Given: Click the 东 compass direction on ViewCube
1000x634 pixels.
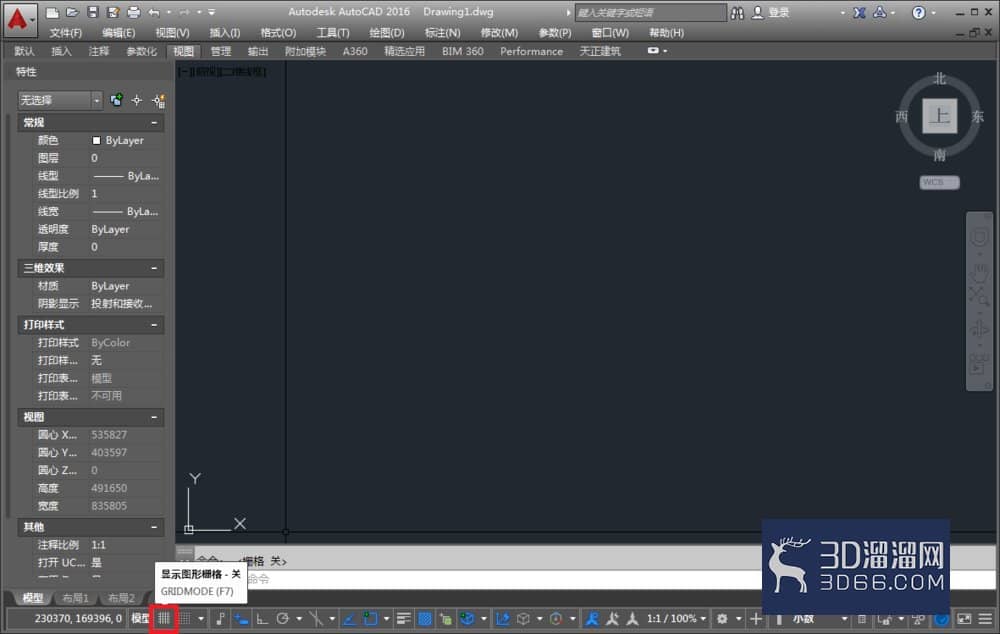Looking at the screenshot, I should pos(978,117).
